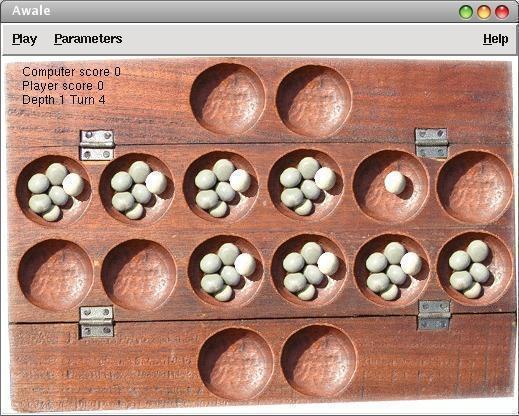The width and height of the screenshot is (519, 416).
Task: Open the Help menu
Action: [495, 39]
